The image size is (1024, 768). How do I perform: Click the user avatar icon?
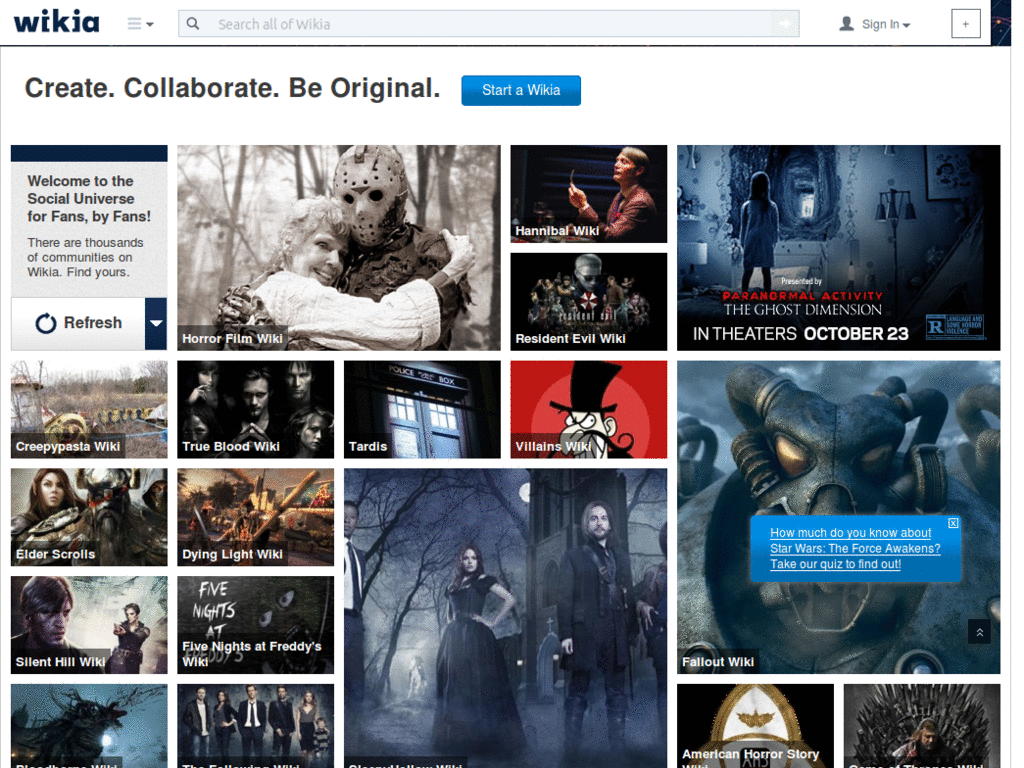(846, 24)
